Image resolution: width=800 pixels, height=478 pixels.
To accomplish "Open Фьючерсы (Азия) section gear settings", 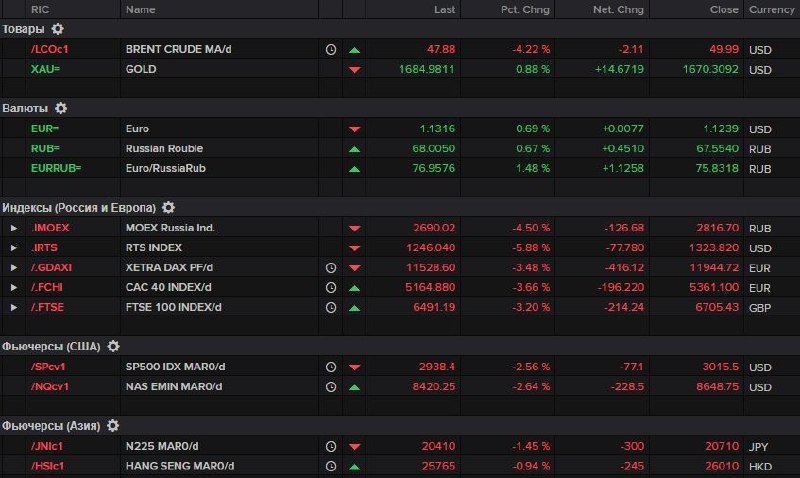I will [113, 425].
